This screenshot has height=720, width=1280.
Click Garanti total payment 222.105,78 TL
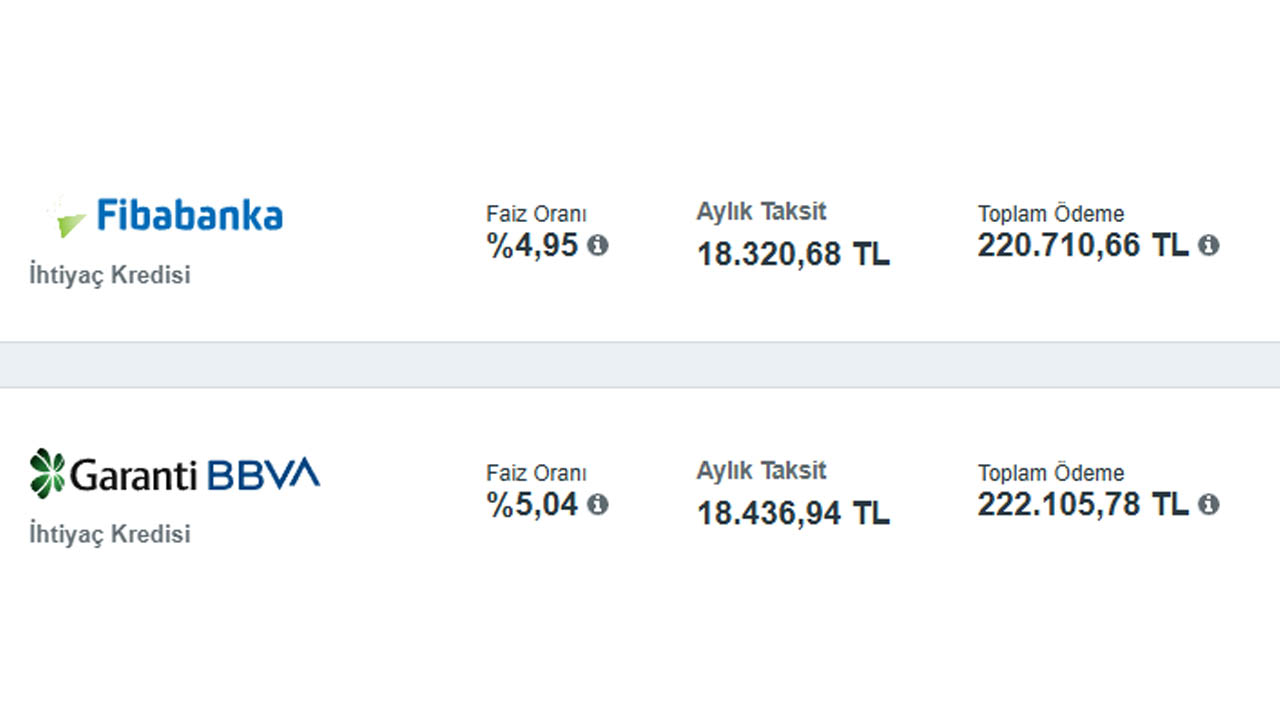coord(1083,504)
